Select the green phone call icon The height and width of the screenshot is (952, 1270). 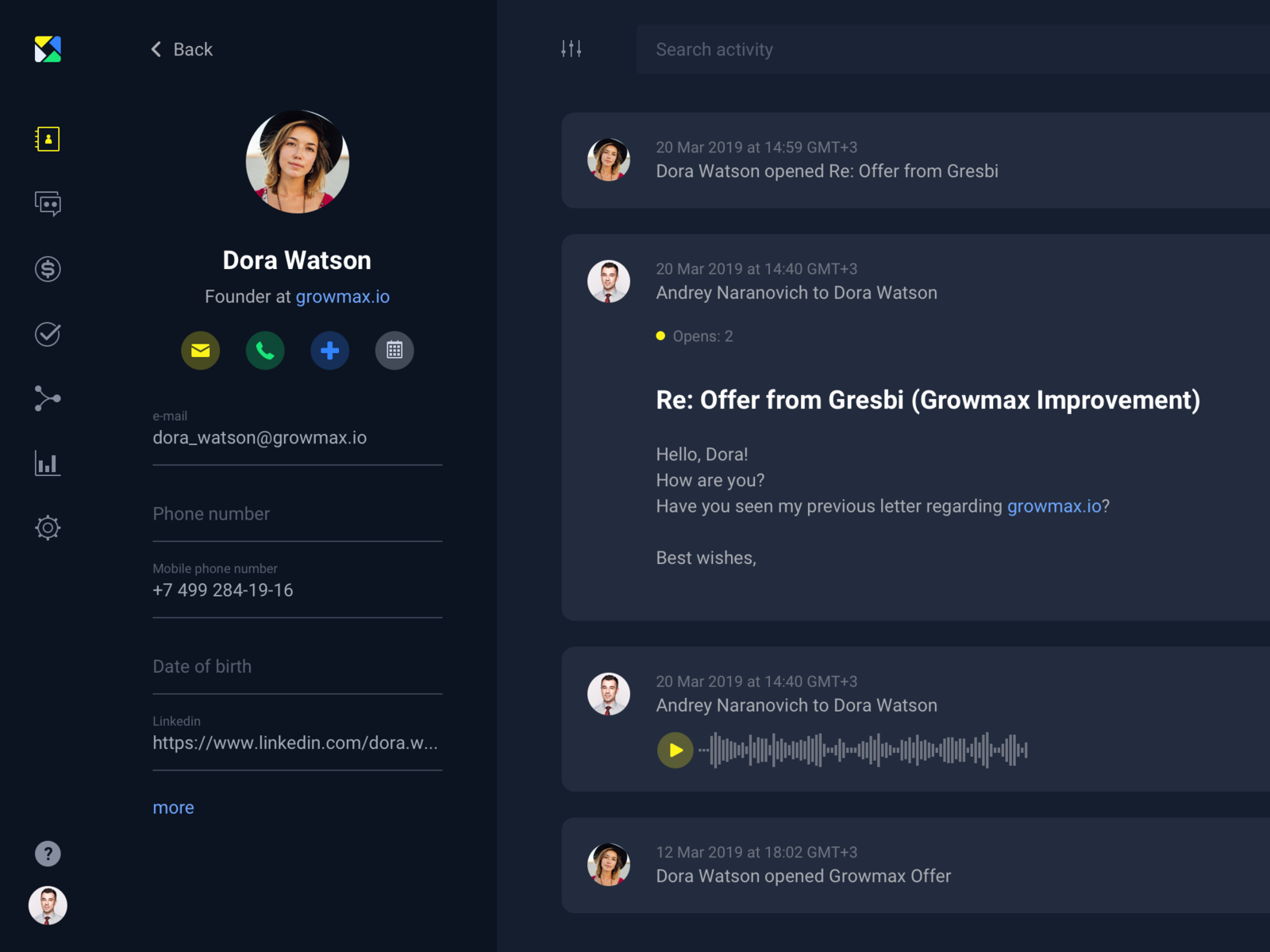click(x=265, y=351)
